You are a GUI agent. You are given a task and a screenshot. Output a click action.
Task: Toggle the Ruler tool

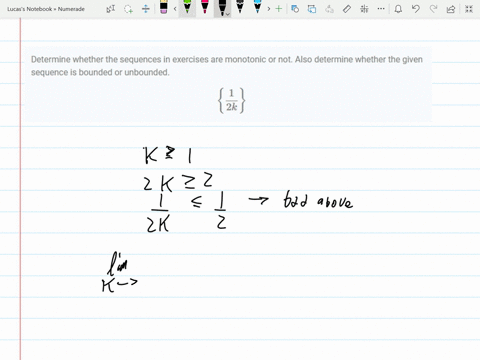point(347,9)
